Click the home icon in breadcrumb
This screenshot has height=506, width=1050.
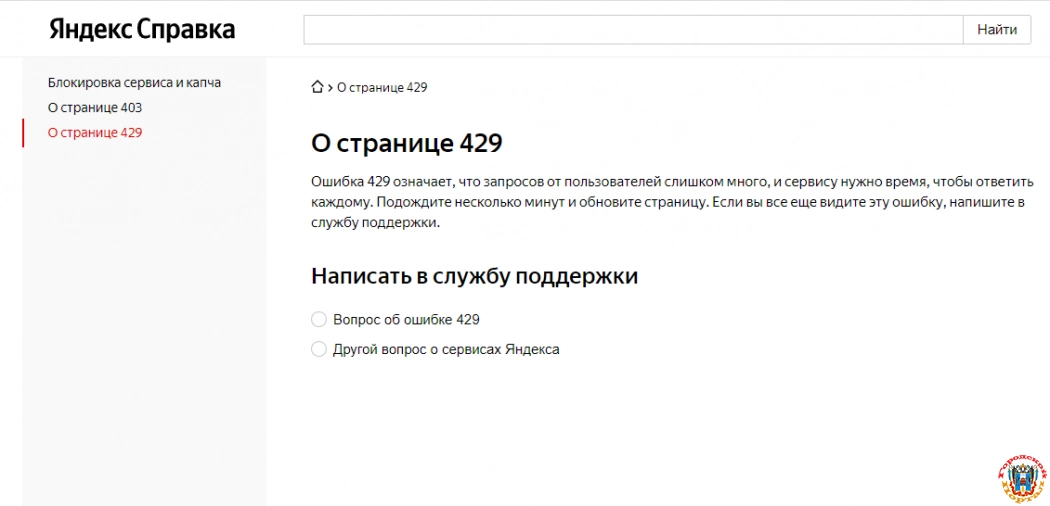point(317,87)
